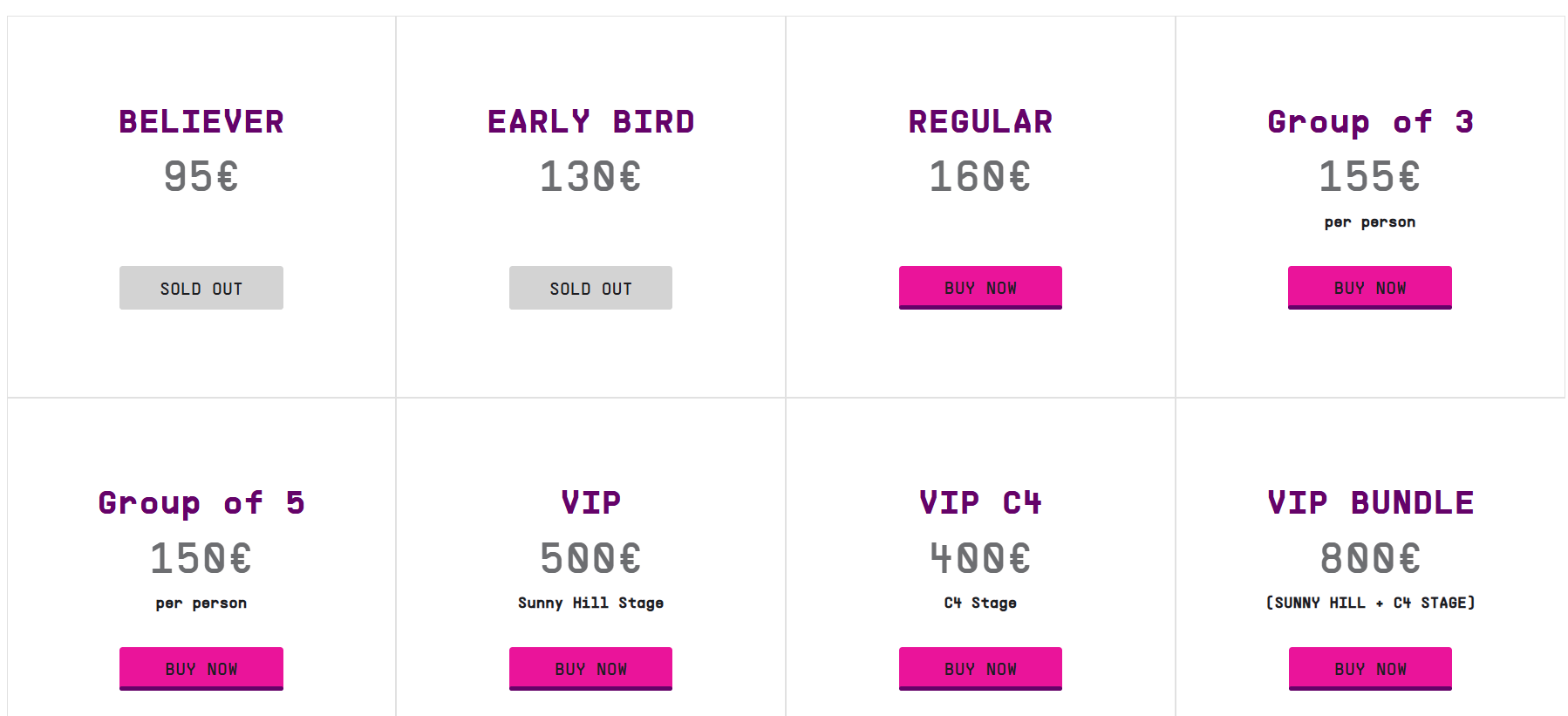Select the EARLY BIRD heading

[591, 122]
